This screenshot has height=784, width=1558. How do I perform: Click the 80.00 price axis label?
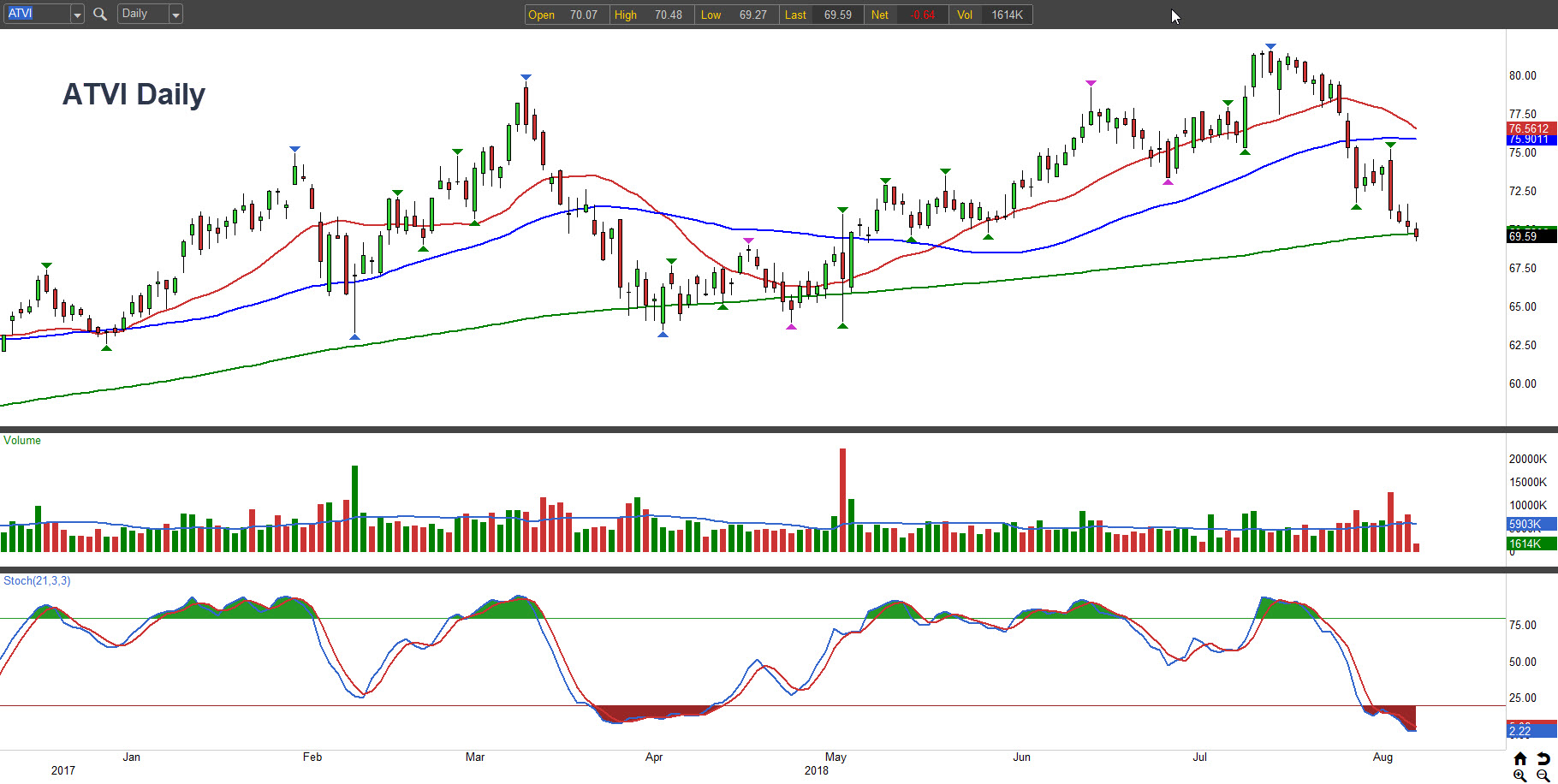pyautogui.click(x=1523, y=75)
